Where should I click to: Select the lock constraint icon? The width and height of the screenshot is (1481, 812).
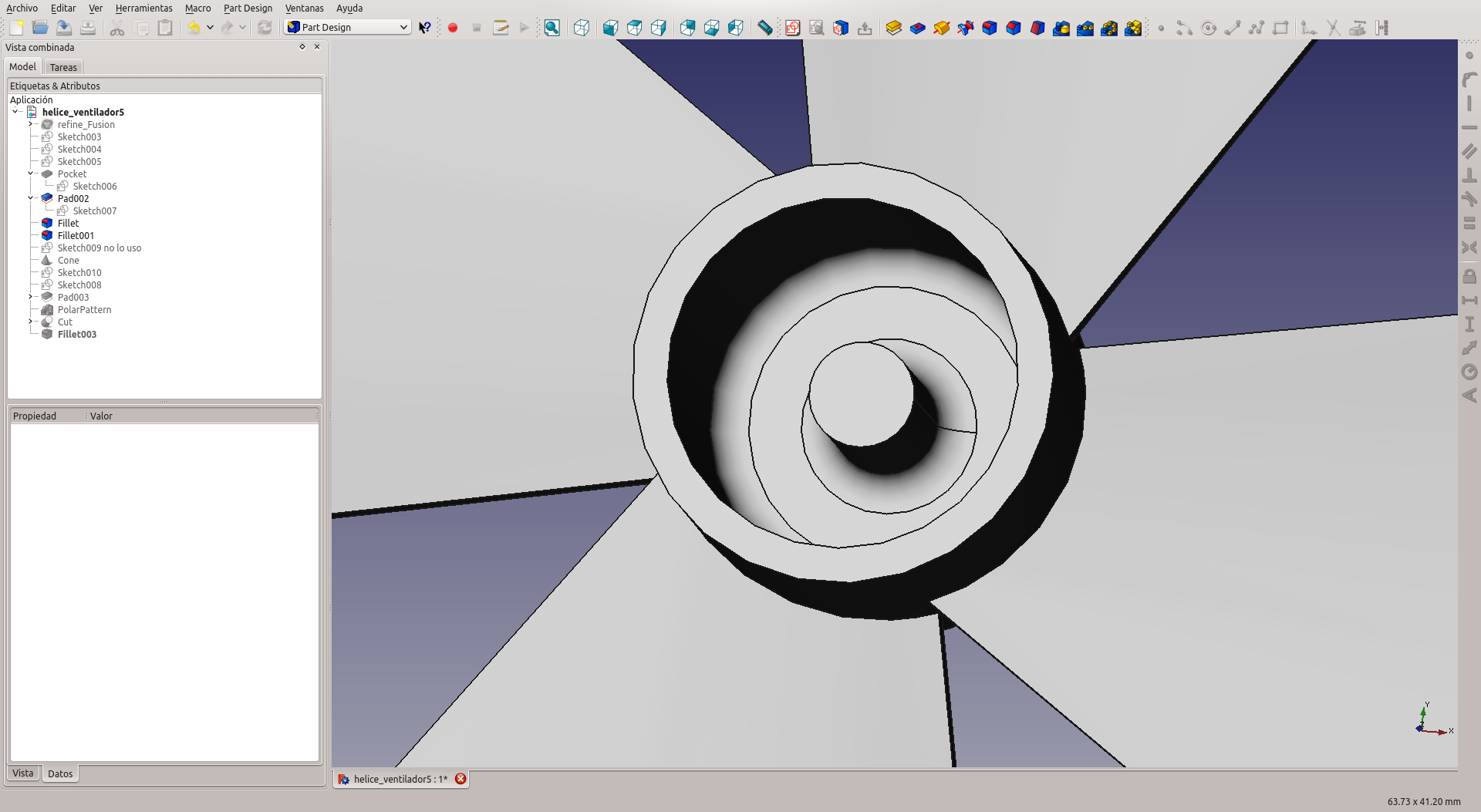coord(1469,276)
